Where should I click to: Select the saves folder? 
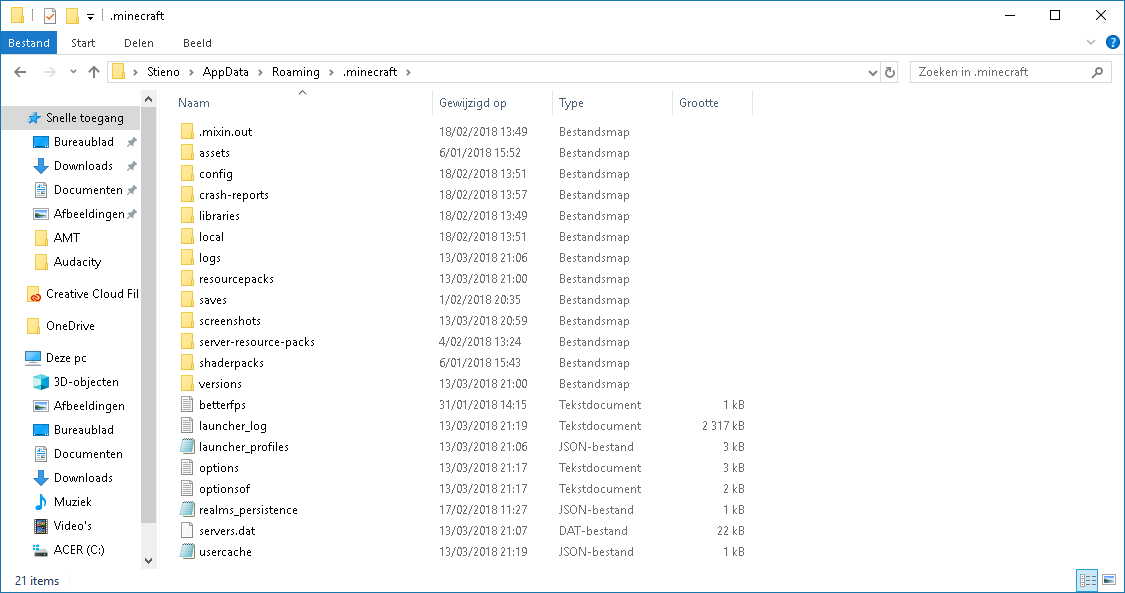212,300
